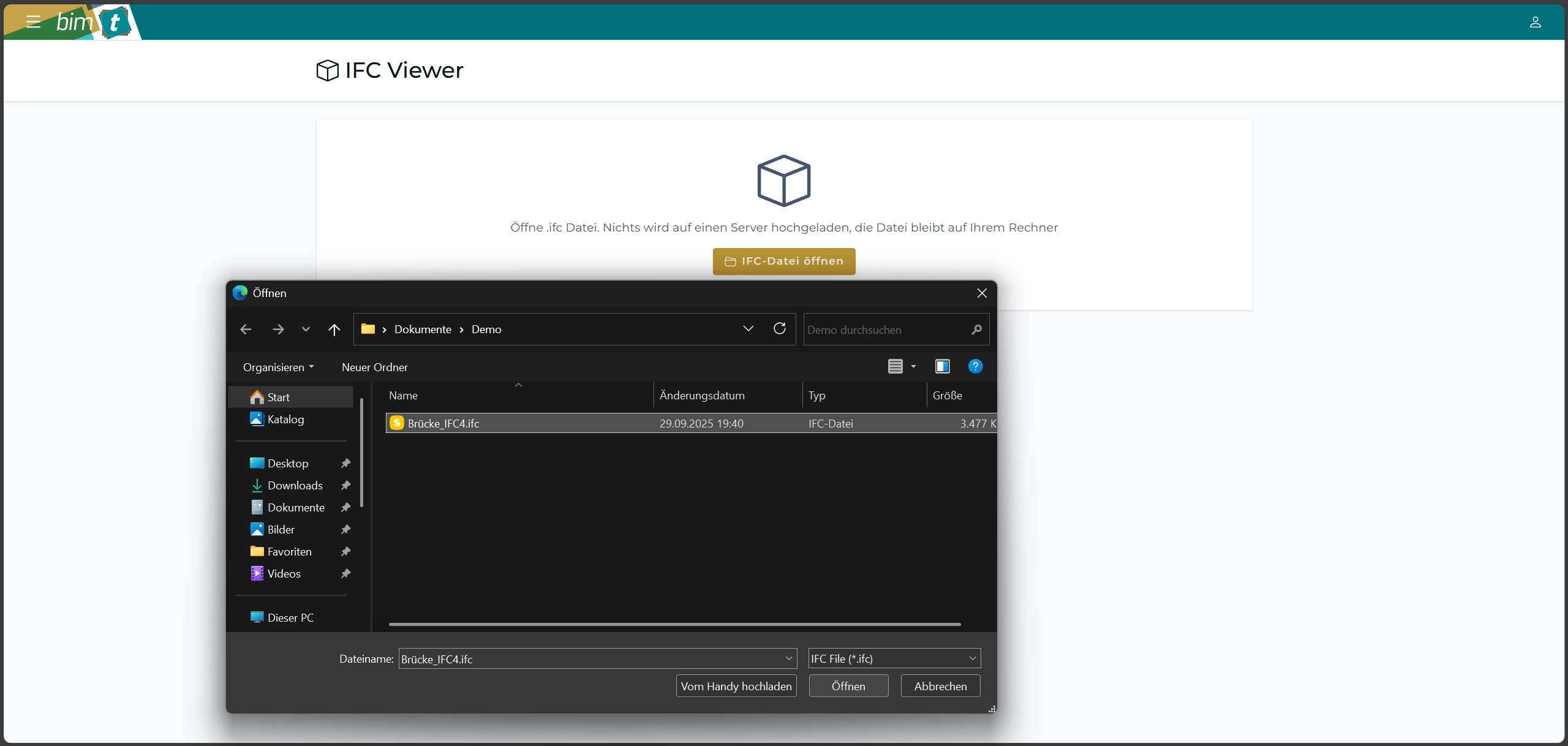Refresh the Demo folder listing

(x=779, y=329)
